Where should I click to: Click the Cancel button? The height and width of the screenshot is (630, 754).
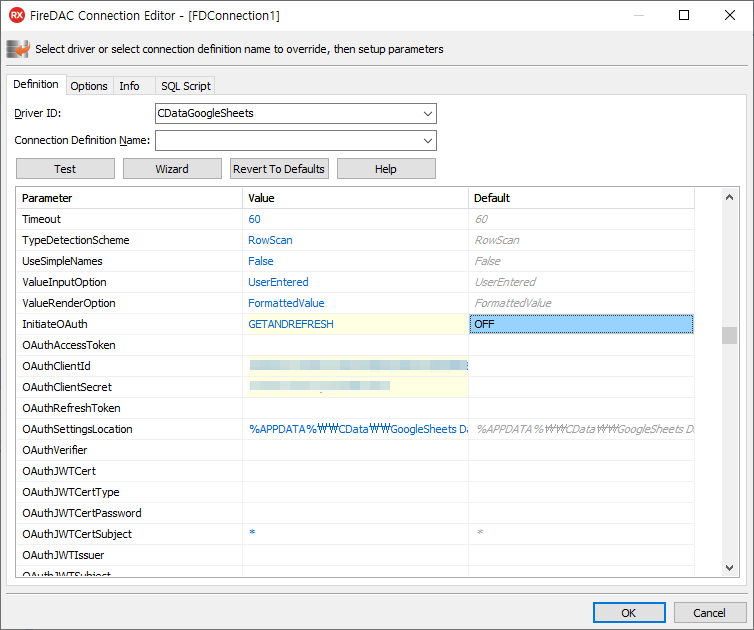(x=709, y=613)
